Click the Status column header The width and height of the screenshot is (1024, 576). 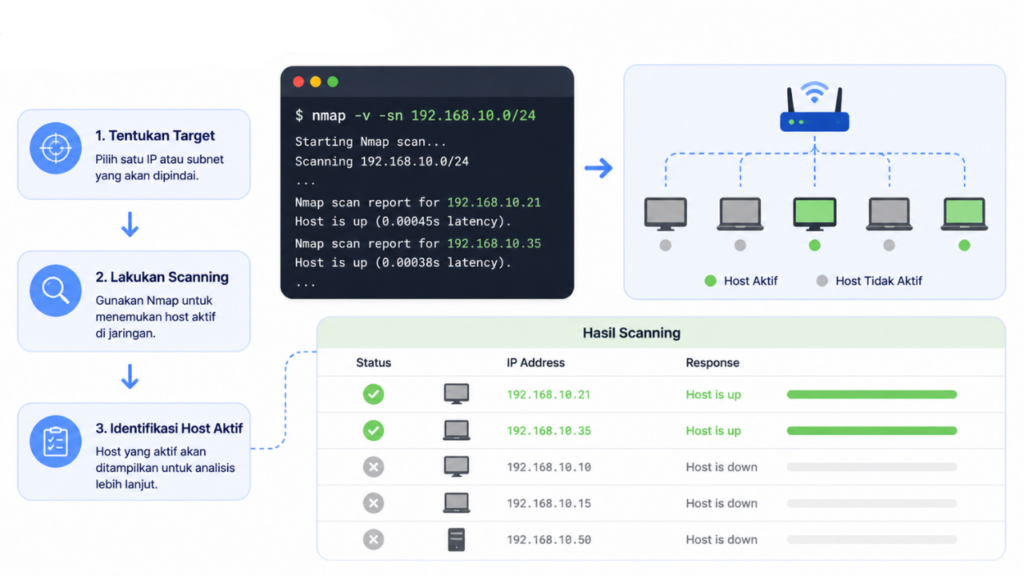click(x=374, y=362)
